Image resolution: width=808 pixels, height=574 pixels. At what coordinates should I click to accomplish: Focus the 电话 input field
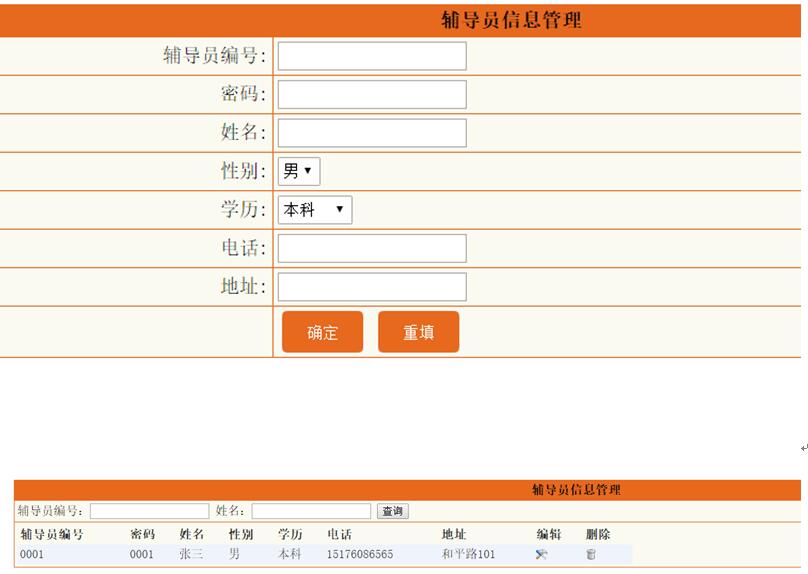click(x=372, y=248)
